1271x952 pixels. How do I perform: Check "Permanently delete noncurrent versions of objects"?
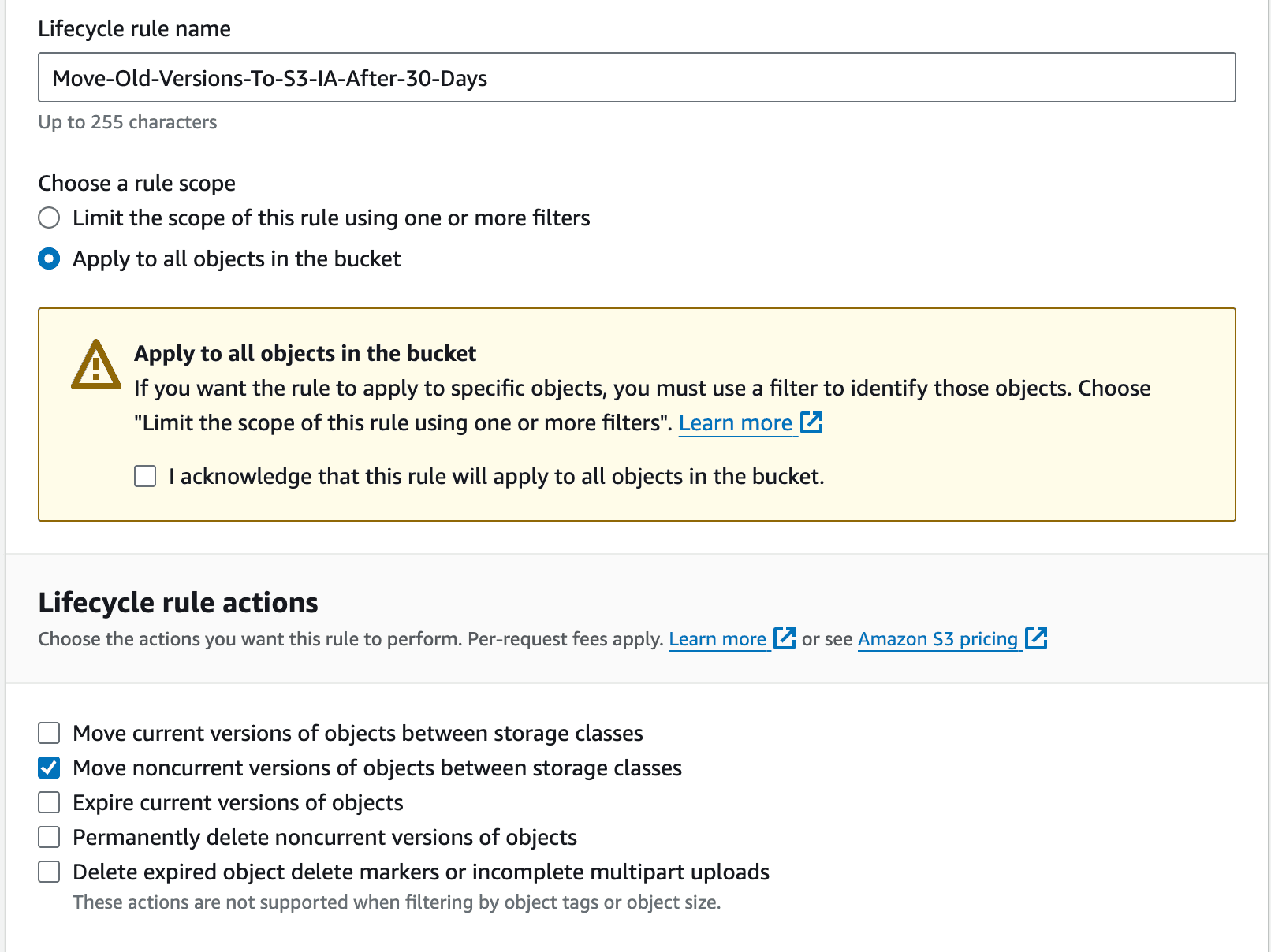pyautogui.click(x=48, y=837)
